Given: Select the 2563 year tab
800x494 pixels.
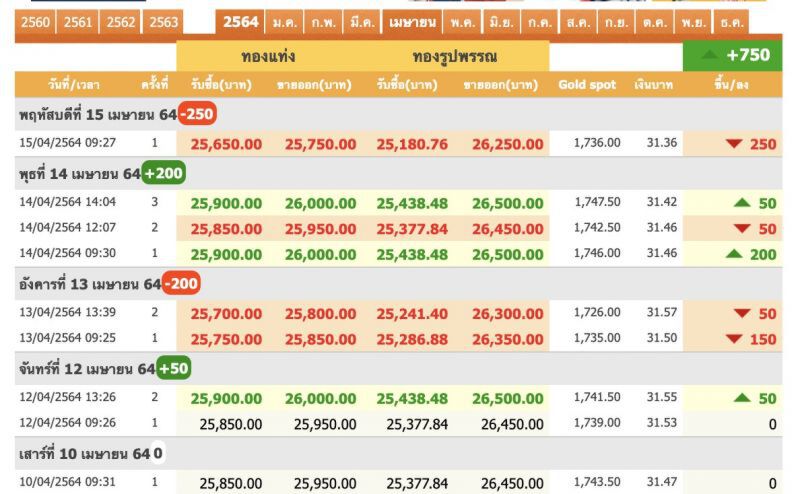Looking at the screenshot, I should point(163,22).
